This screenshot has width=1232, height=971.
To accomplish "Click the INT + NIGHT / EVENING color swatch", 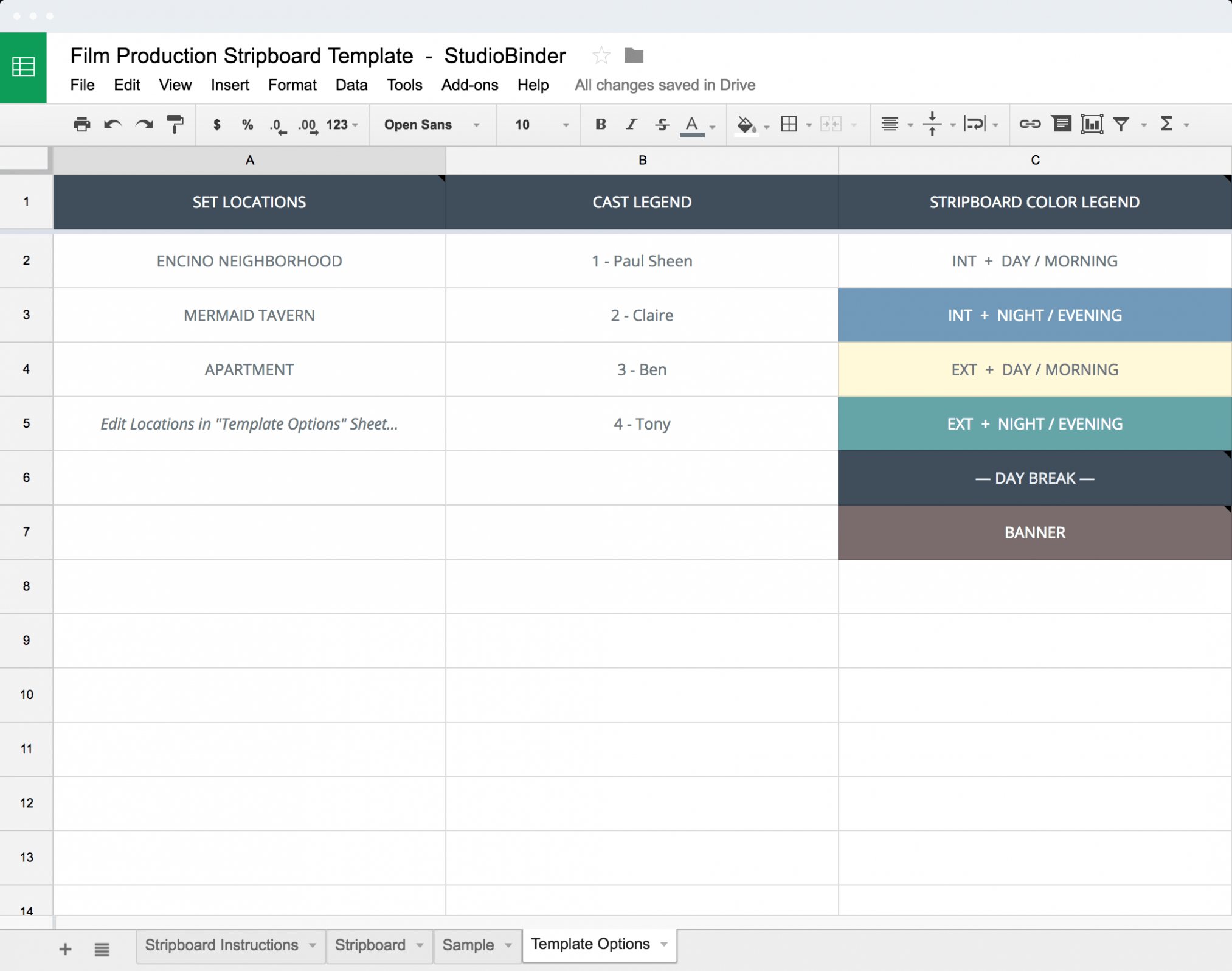I will click(1034, 315).
